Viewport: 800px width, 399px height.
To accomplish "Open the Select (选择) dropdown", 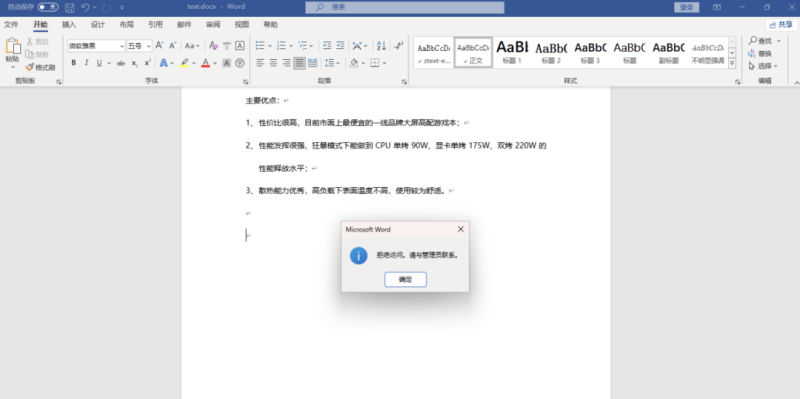I will tap(763, 66).
